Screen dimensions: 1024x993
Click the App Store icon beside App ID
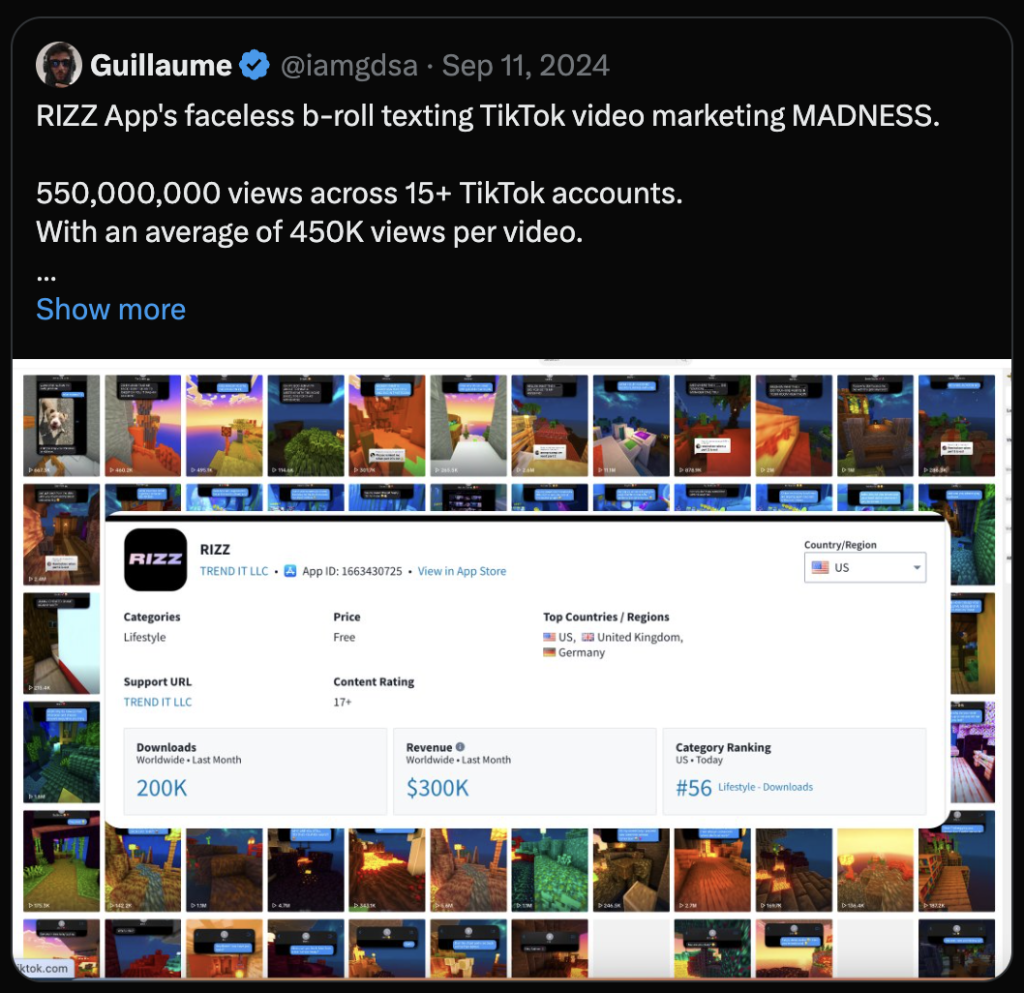(291, 571)
